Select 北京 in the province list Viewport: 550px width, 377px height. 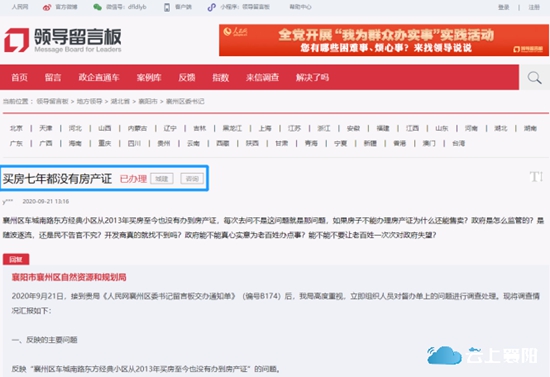point(16,128)
